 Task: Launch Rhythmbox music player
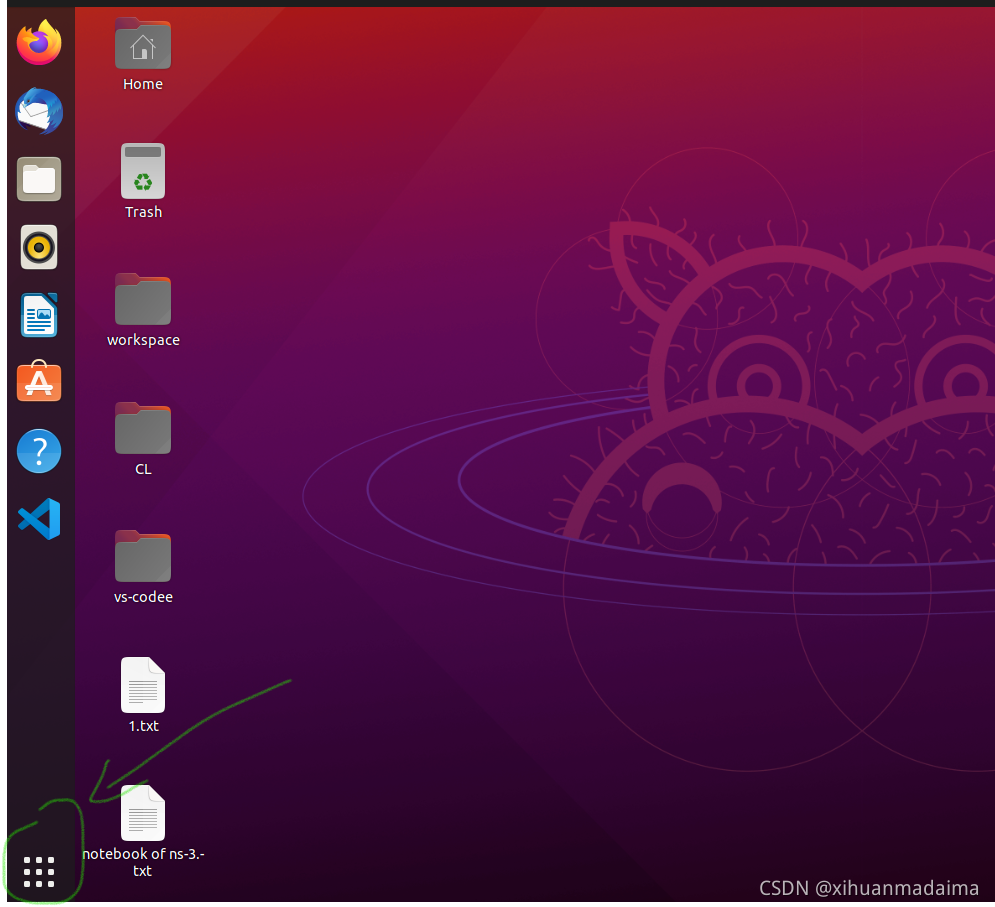pos(39,247)
